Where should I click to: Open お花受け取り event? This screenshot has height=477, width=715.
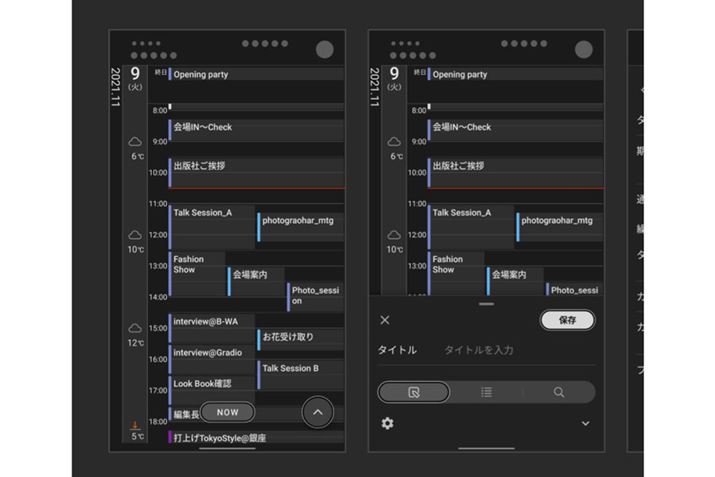301,340
